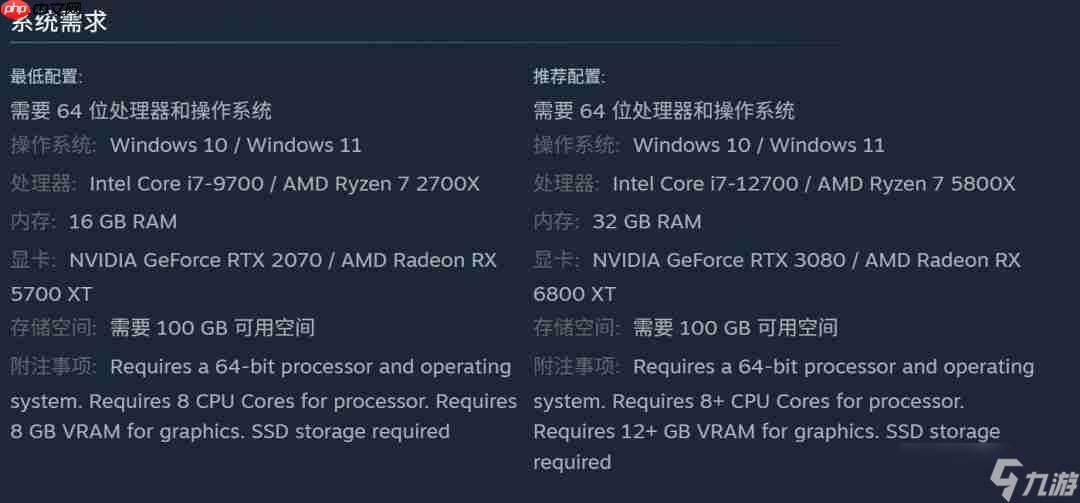1080x503 pixels.
Task: Click the minimum 存储空间 label
Action: click(53, 328)
